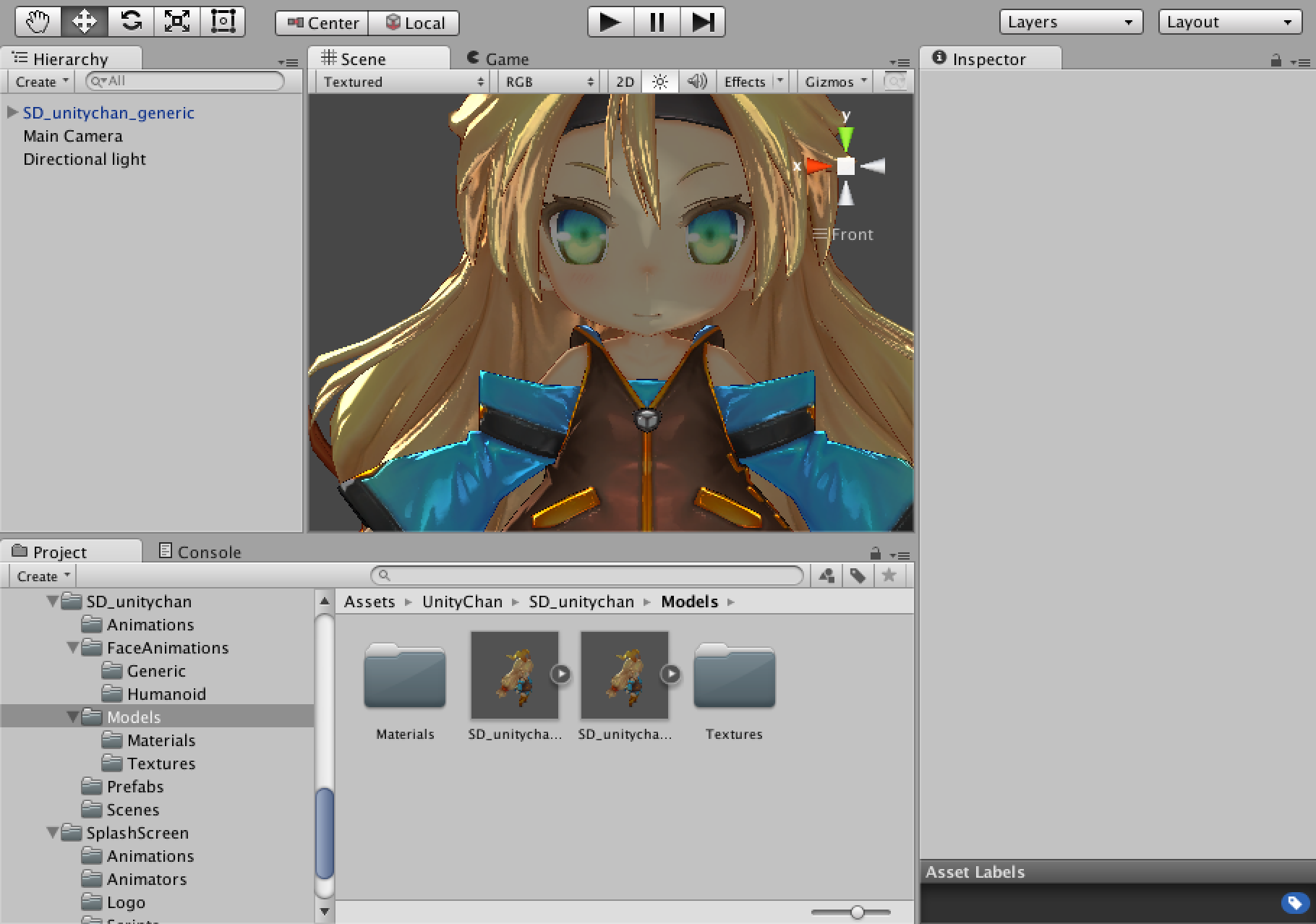This screenshot has width=1316, height=924.
Task: Start Play mode
Action: (611, 22)
